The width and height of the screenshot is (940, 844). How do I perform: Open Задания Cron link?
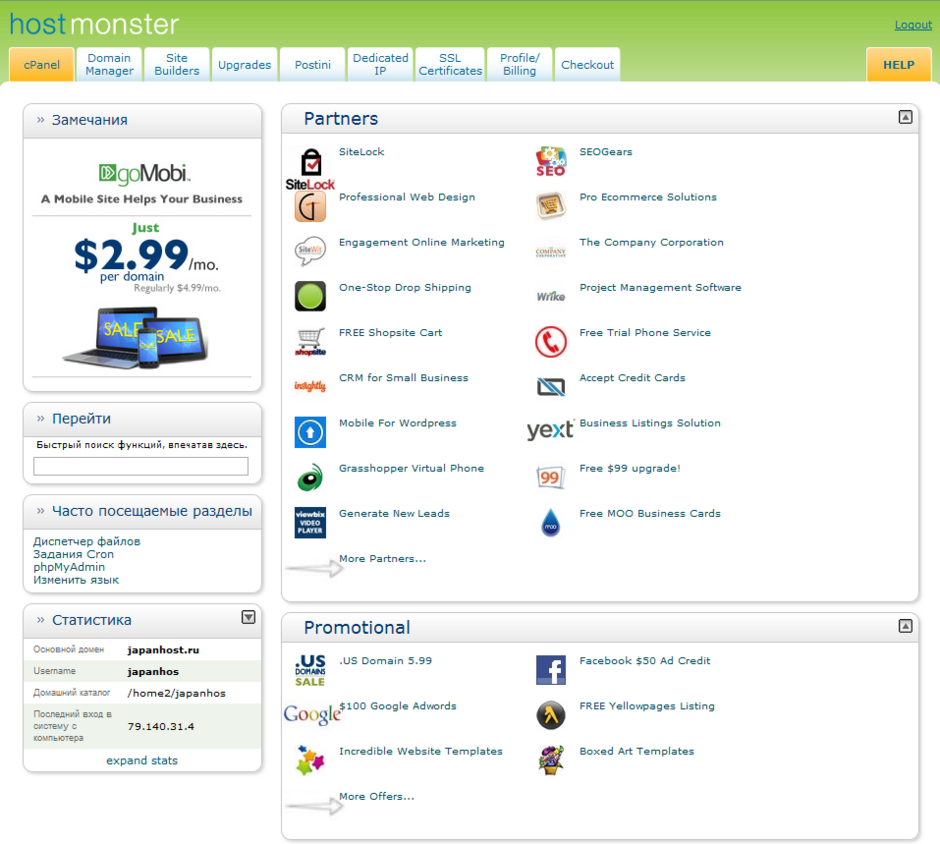(x=74, y=554)
